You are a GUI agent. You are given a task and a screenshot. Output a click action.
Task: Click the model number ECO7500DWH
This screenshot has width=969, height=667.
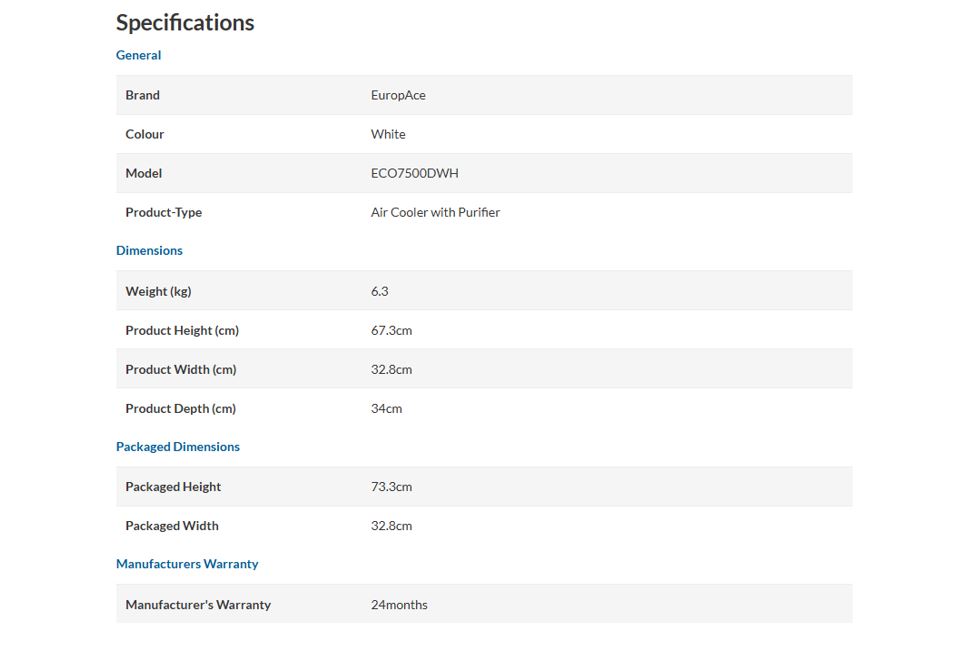tap(415, 173)
